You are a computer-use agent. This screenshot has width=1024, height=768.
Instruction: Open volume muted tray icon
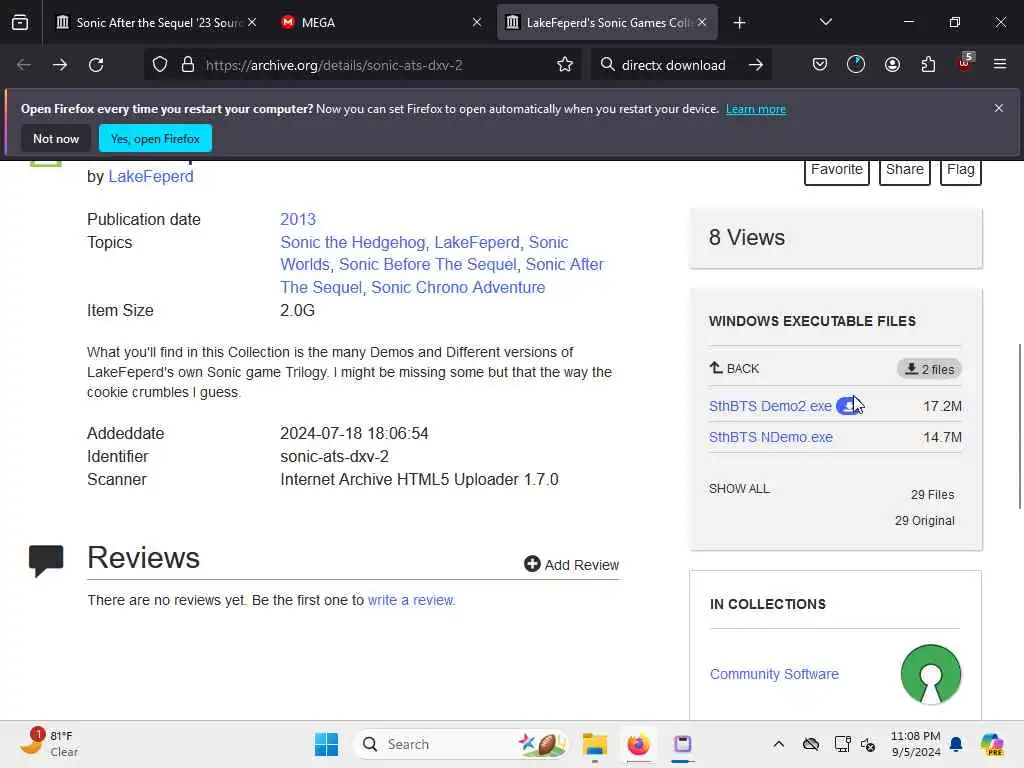868,744
